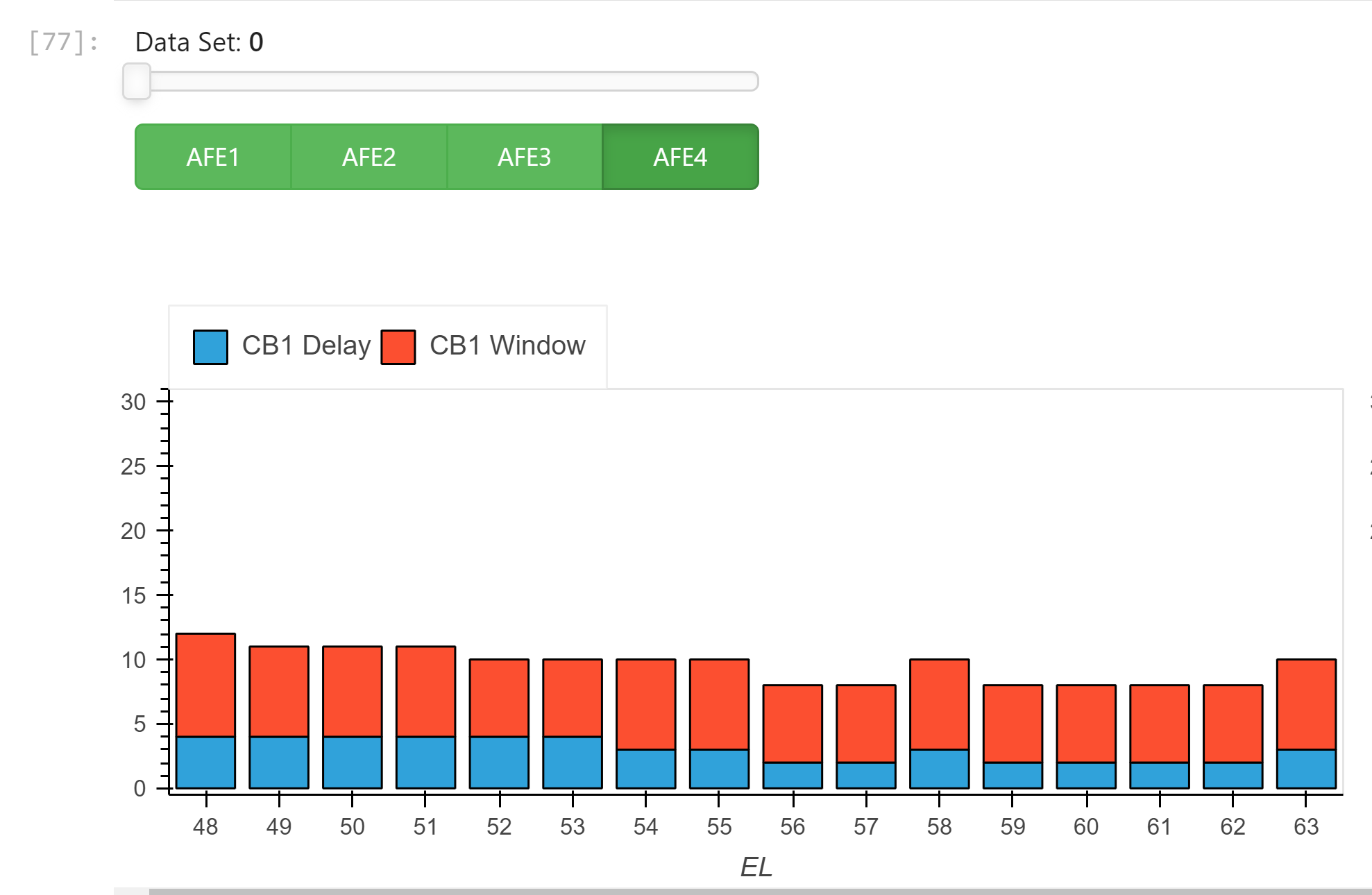Viewport: 1372px width, 895px height.
Task: Click the horizontal scrollbar at the bottom
Action: [694, 891]
